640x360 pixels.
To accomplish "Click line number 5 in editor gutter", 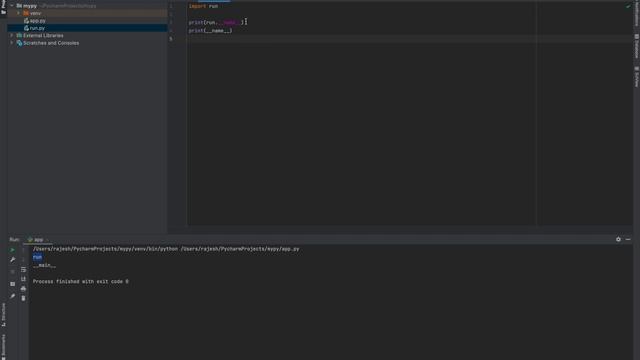I will point(171,39).
